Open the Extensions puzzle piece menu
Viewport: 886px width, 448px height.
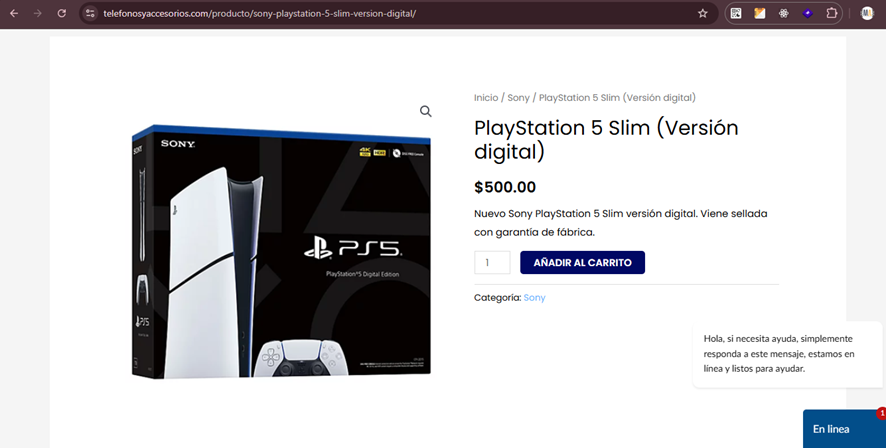(831, 13)
